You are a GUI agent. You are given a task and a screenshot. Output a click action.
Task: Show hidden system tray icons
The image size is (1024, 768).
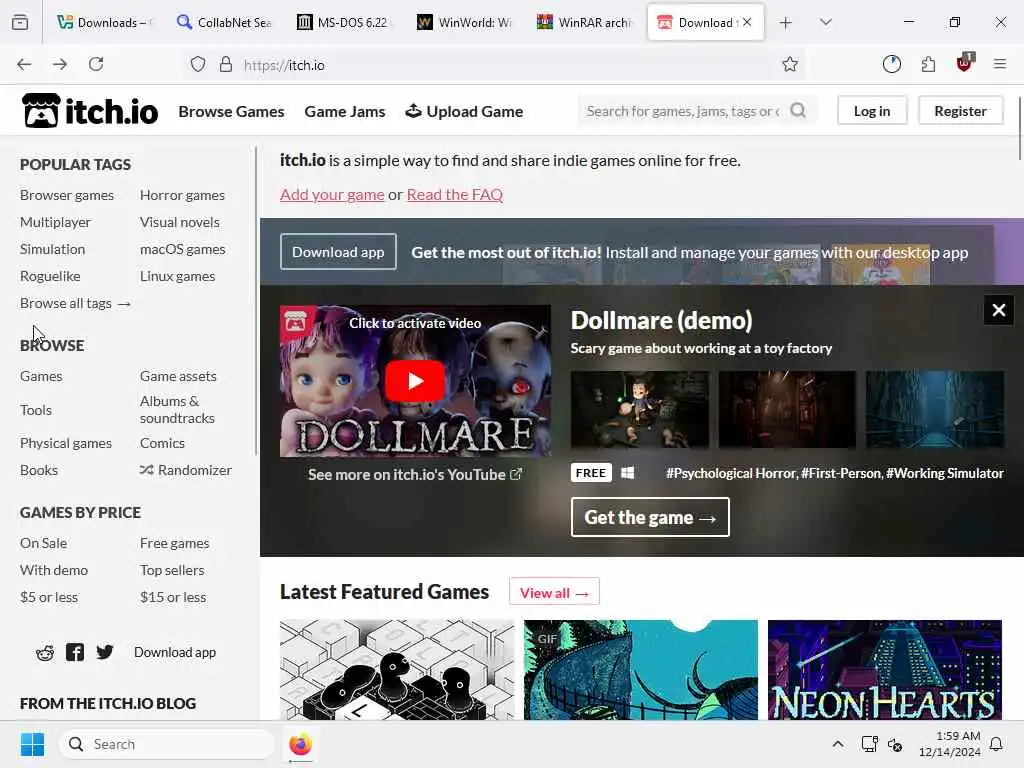838,744
